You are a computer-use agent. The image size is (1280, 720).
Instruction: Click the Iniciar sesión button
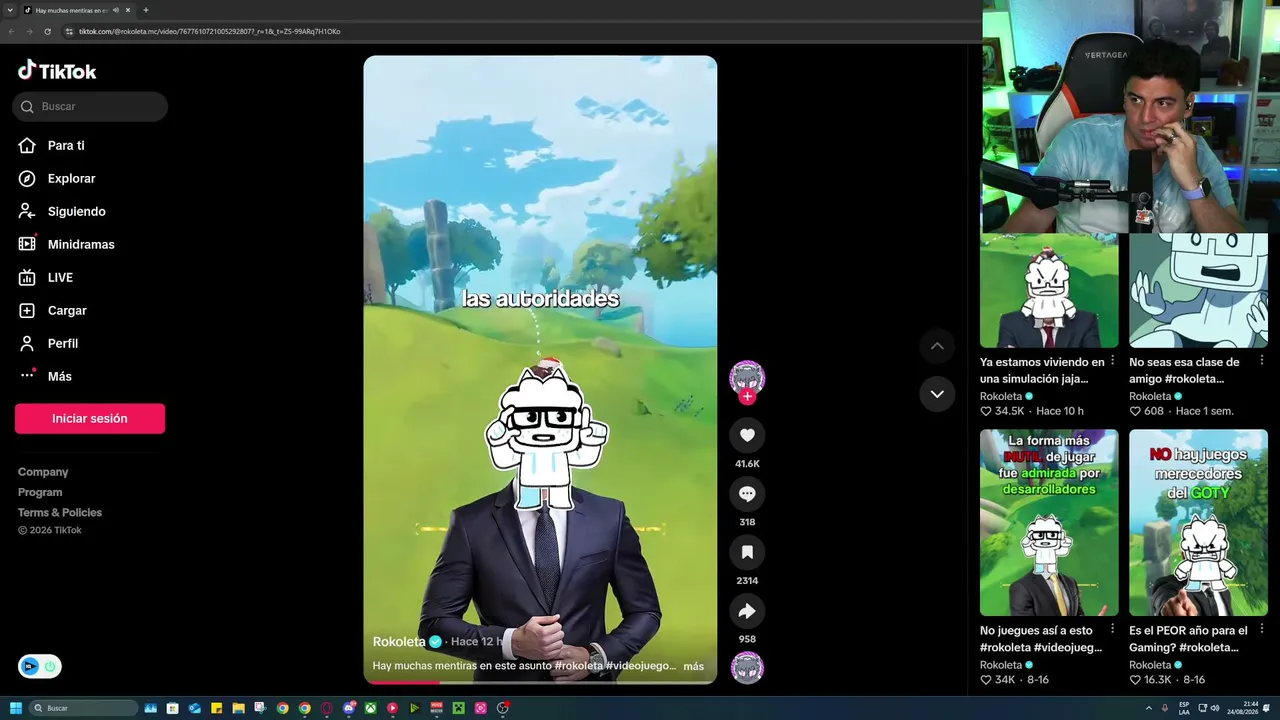coord(90,419)
